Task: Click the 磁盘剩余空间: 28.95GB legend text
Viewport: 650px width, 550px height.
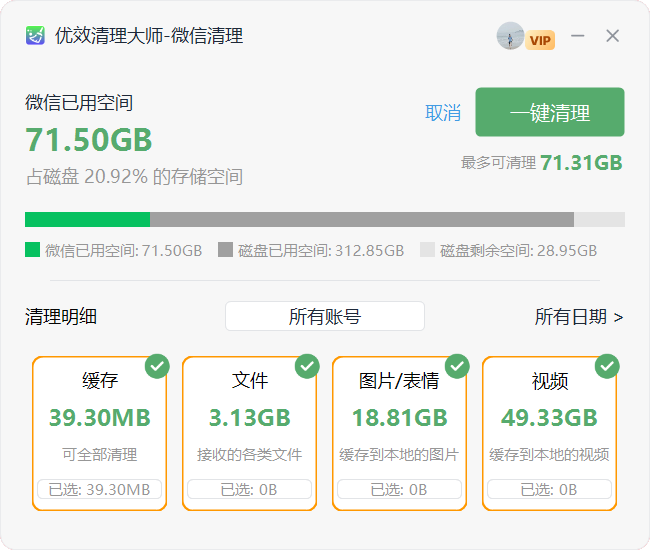Action: [x=518, y=251]
